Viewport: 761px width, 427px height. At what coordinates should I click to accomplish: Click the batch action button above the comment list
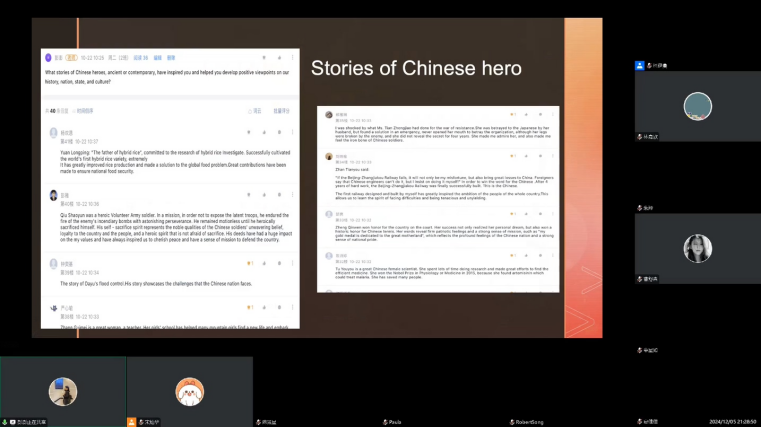[x=281, y=110]
